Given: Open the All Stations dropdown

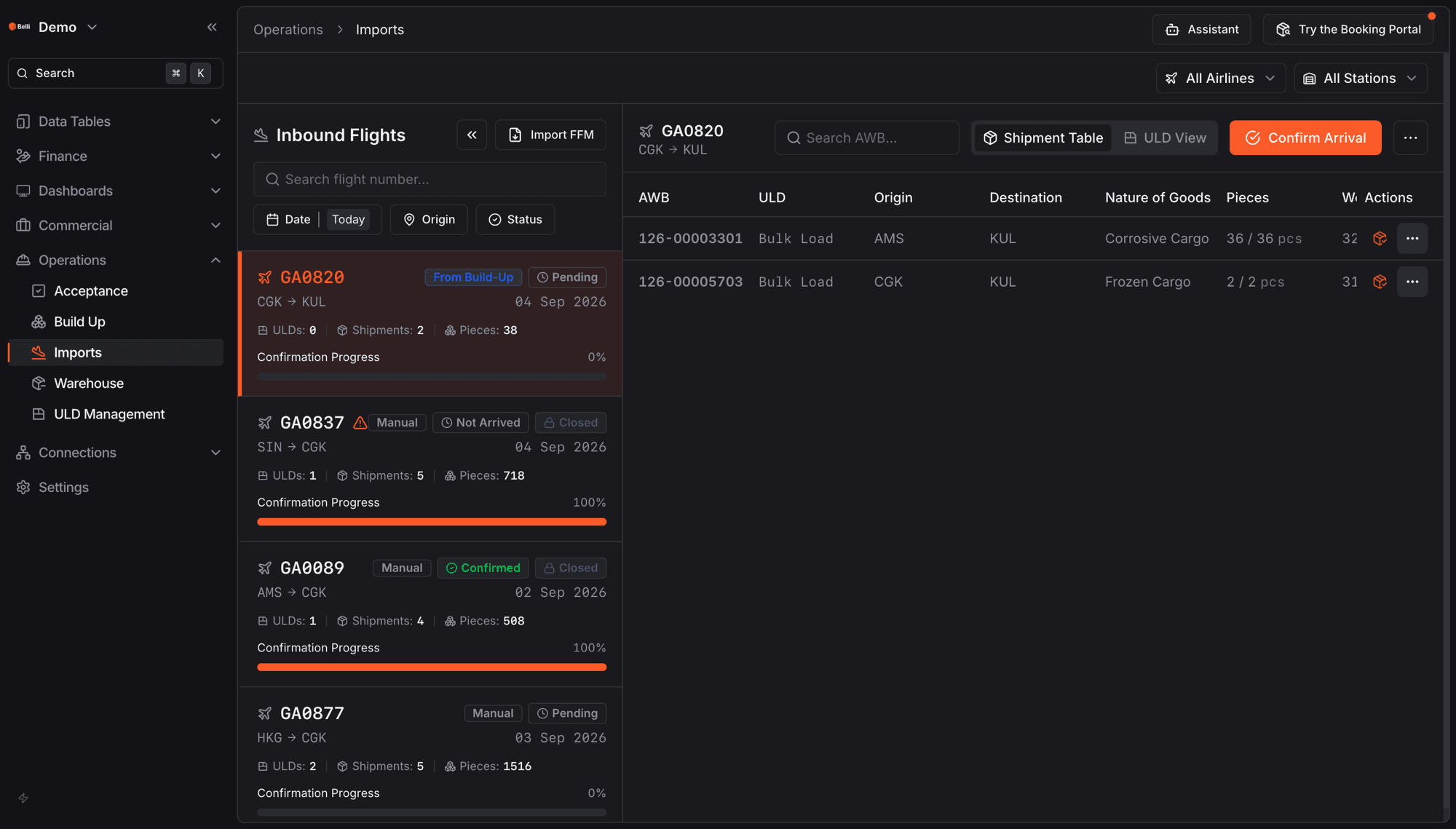Looking at the screenshot, I should [1360, 78].
